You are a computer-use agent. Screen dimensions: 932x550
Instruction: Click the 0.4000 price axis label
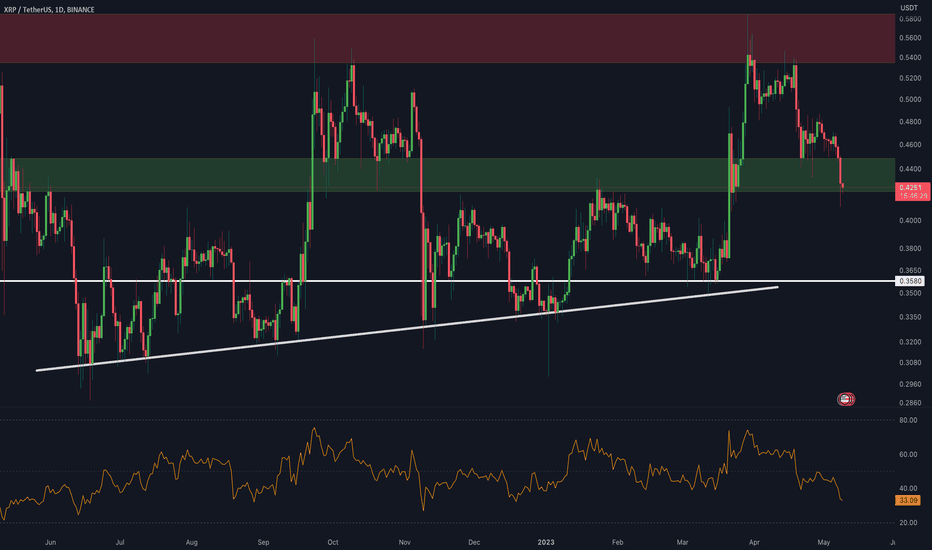click(910, 221)
